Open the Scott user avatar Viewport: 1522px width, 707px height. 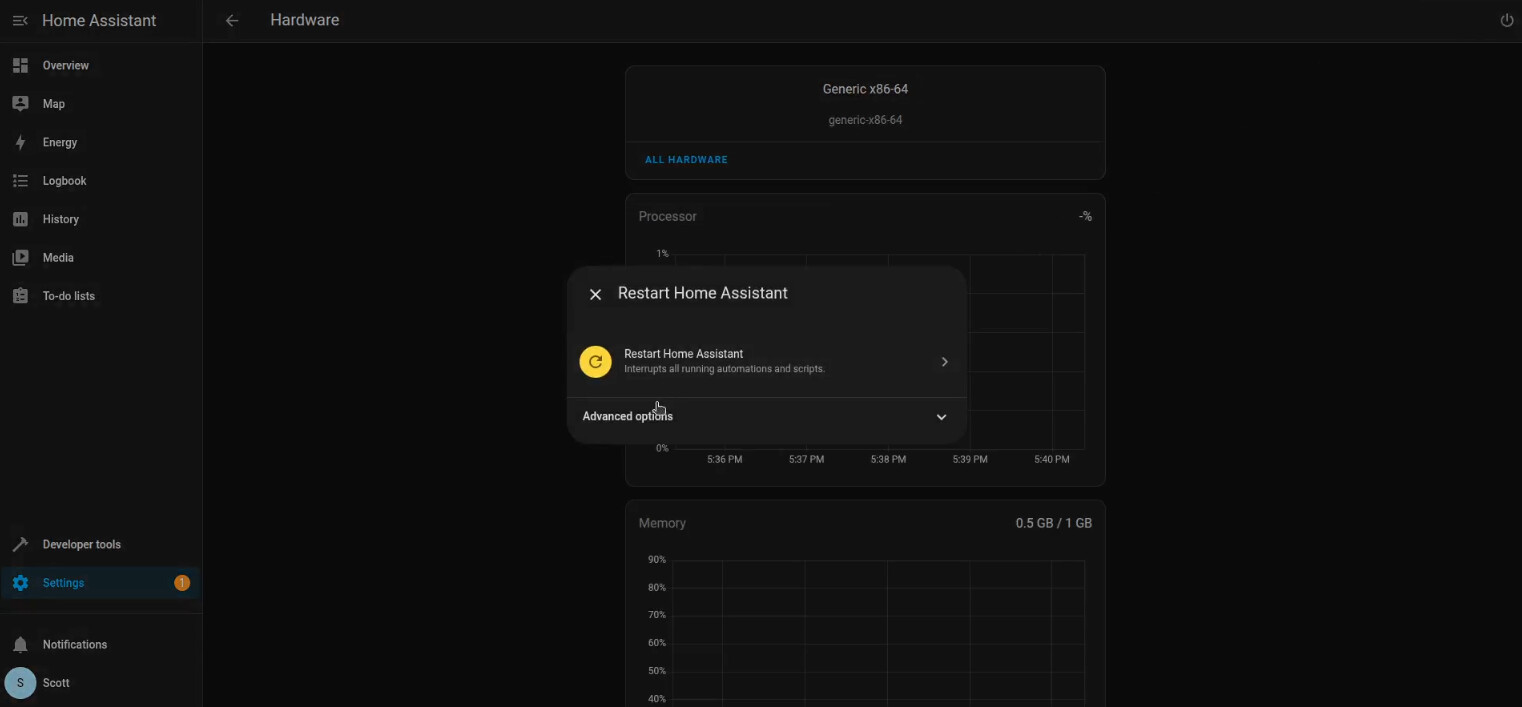coord(20,683)
